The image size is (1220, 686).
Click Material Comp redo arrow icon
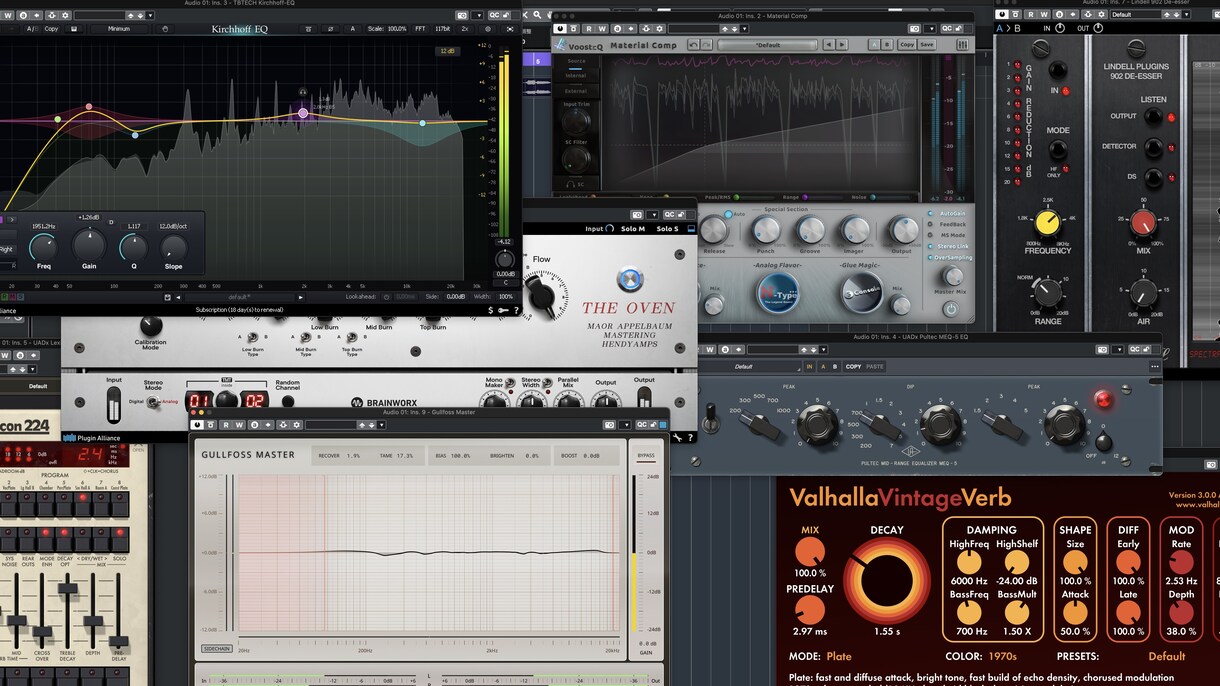coord(706,45)
